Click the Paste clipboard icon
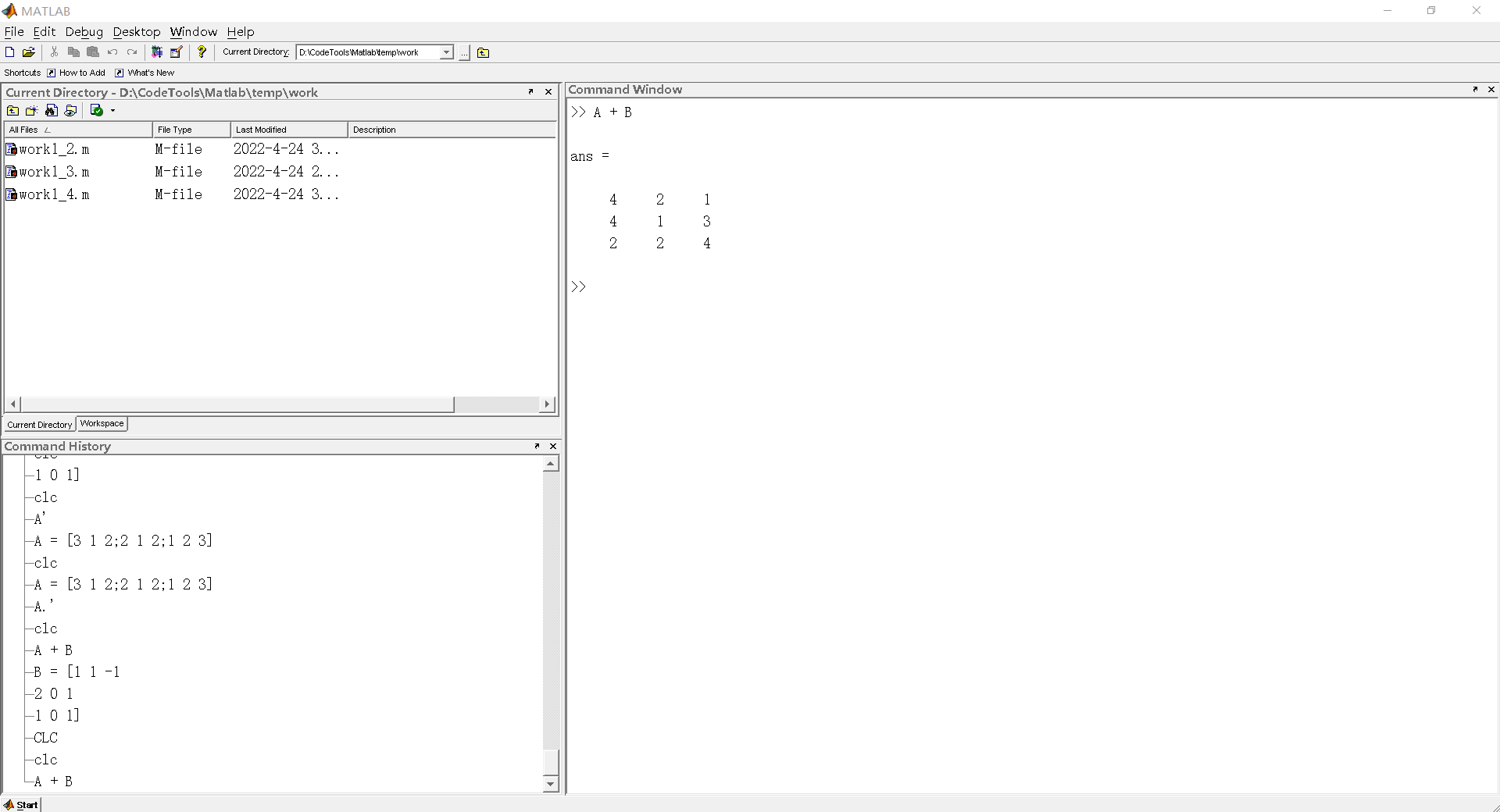 pos(93,52)
